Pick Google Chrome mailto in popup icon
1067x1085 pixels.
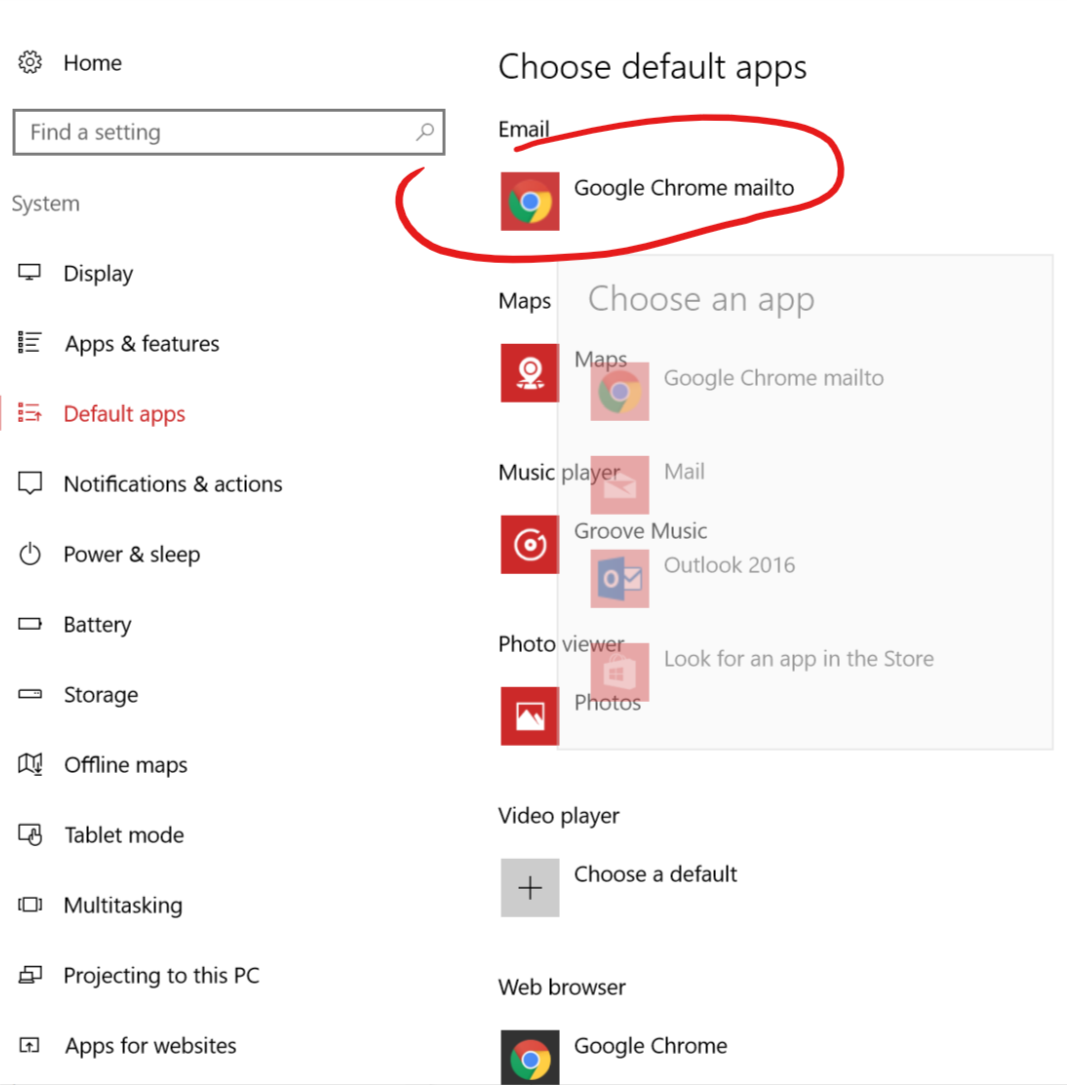click(x=620, y=391)
